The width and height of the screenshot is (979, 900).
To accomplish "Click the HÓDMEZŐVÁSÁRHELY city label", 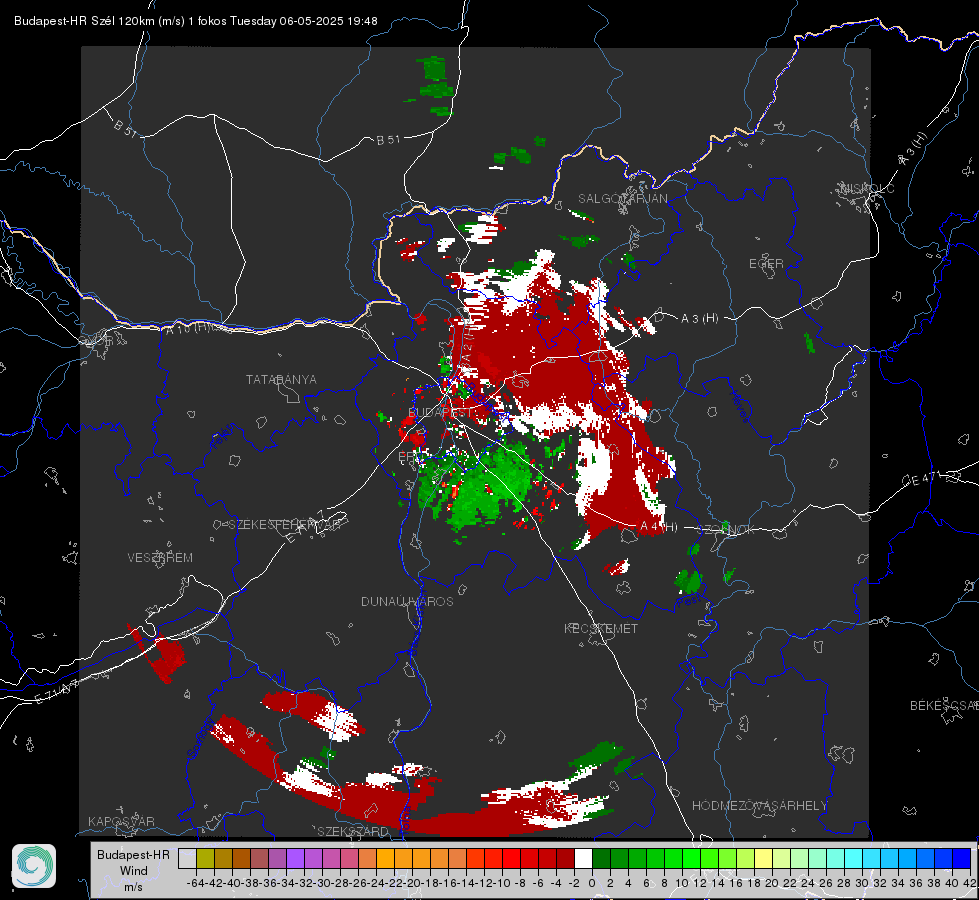I will tap(759, 806).
